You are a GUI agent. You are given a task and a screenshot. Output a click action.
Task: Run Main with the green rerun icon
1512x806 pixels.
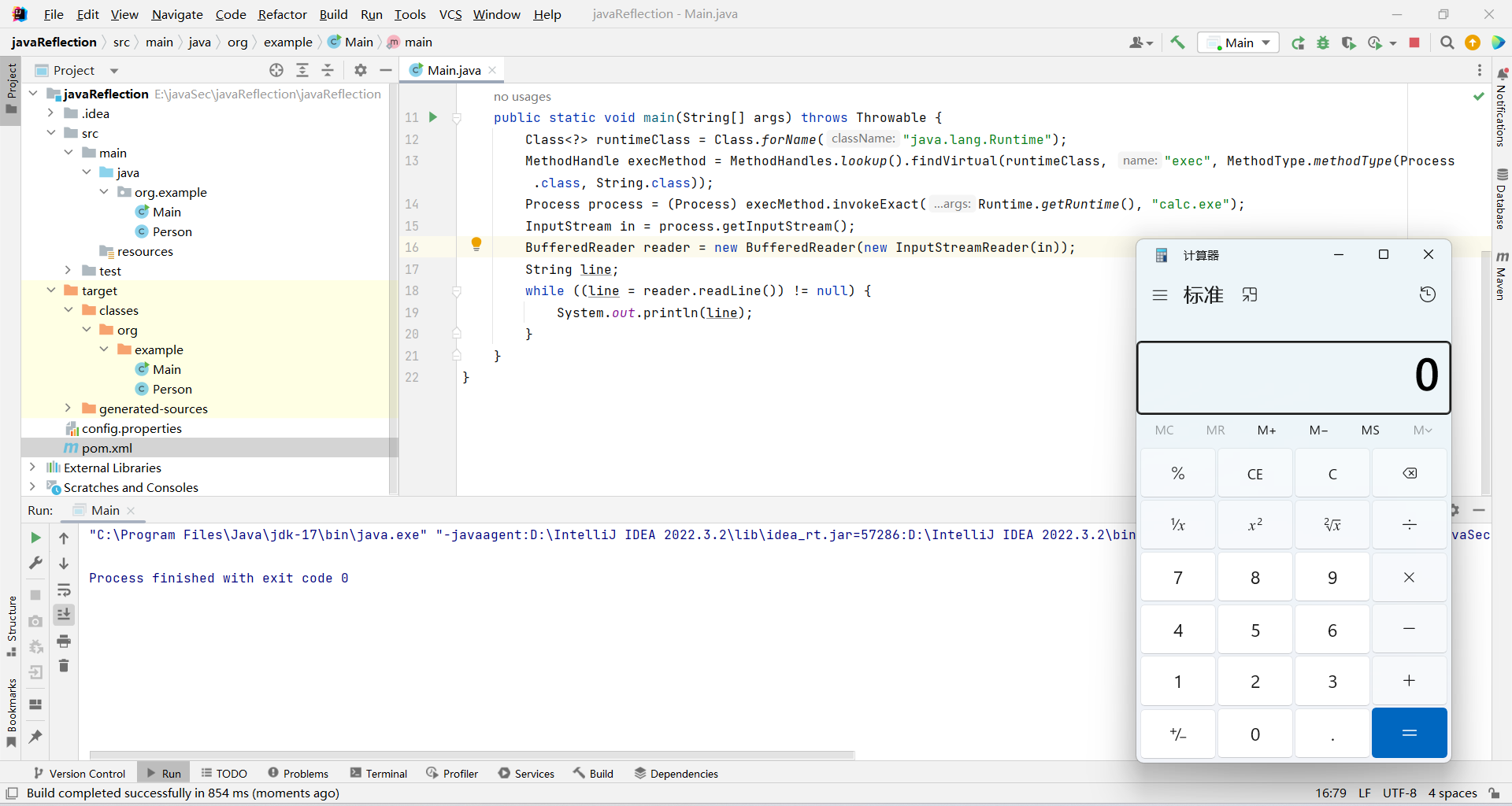tap(1298, 43)
